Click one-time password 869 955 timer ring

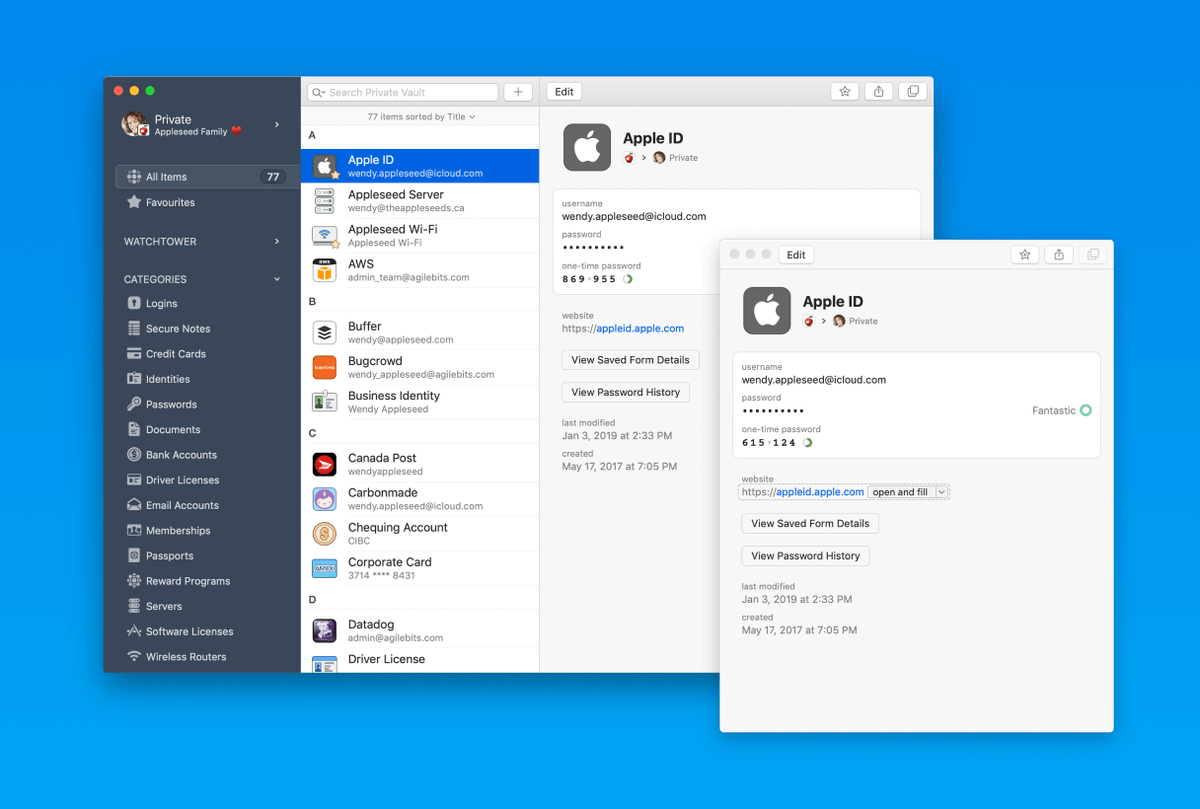[x=627, y=279]
